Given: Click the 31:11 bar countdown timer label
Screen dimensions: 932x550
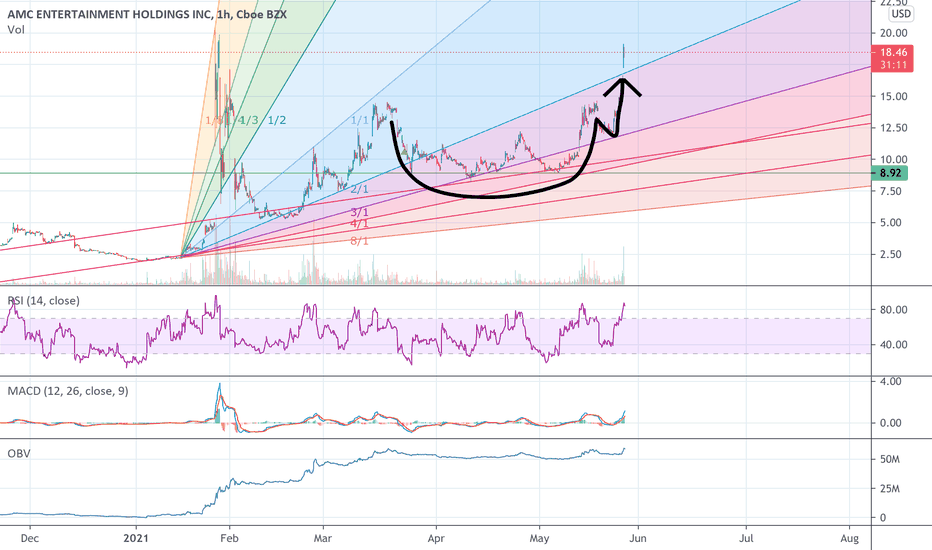Looking at the screenshot, I should click(x=893, y=65).
